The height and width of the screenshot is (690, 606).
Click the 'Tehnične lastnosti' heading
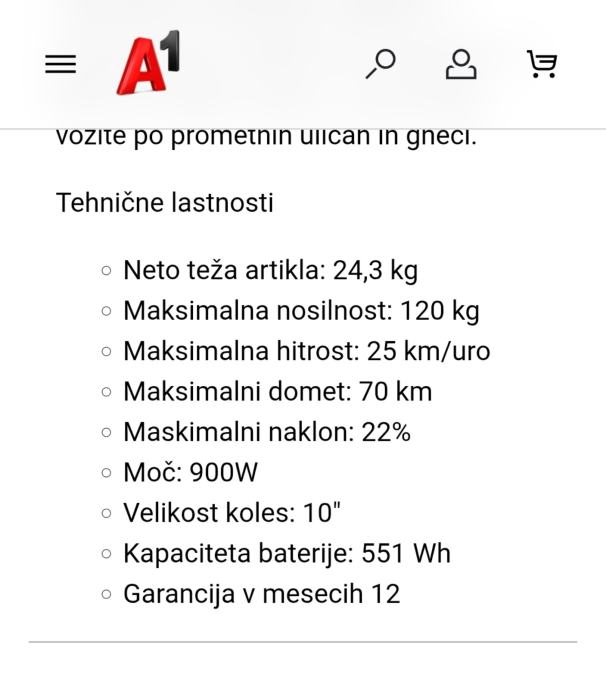[x=164, y=203]
